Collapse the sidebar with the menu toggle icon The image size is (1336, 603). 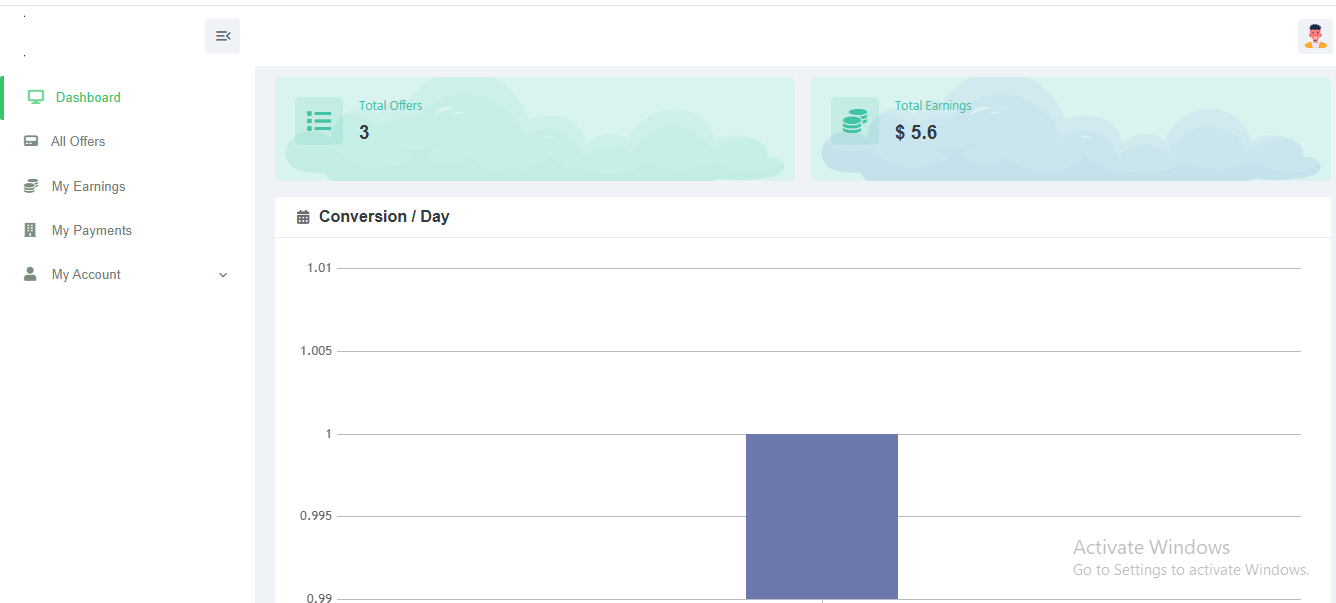coord(222,36)
